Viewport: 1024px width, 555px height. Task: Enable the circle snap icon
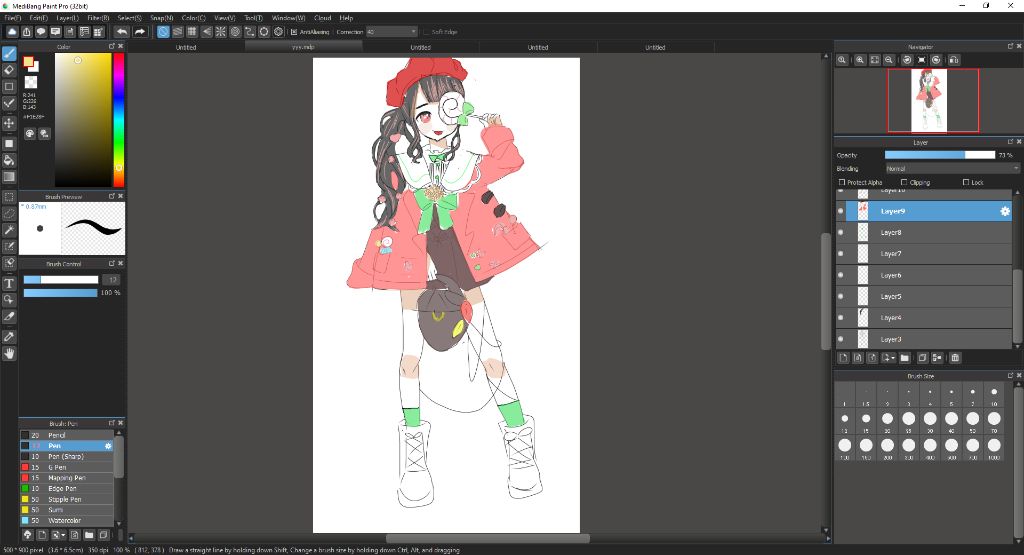pos(235,31)
